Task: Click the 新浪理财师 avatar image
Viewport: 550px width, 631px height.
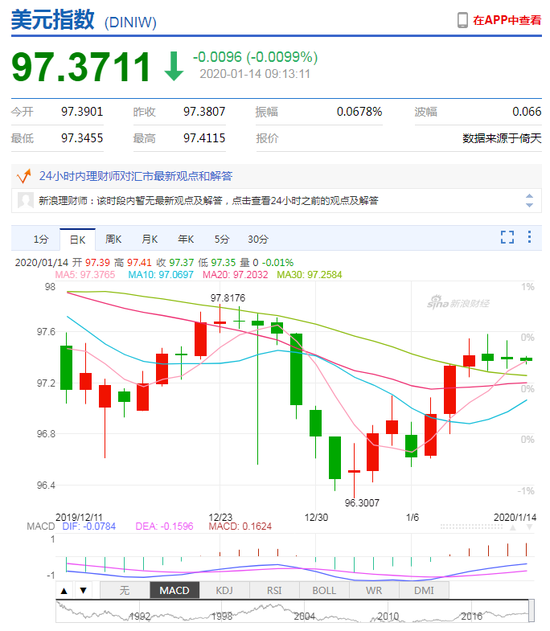Action: coord(26,200)
